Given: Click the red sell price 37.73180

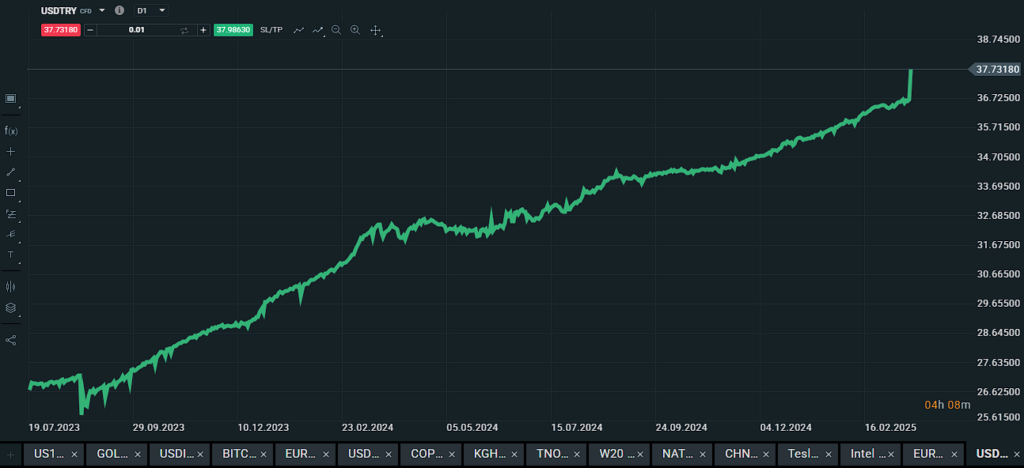Looking at the screenshot, I should click(61, 30).
